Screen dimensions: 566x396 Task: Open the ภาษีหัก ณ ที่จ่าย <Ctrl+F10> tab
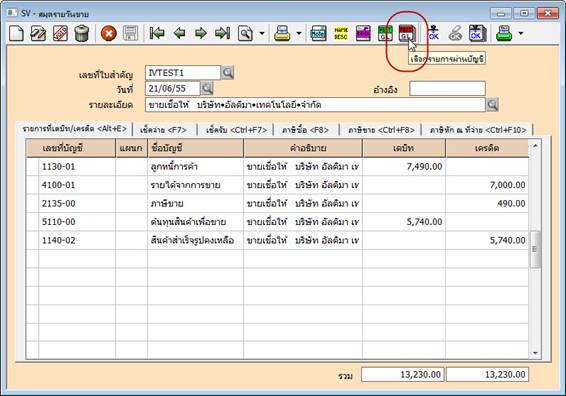(478, 130)
